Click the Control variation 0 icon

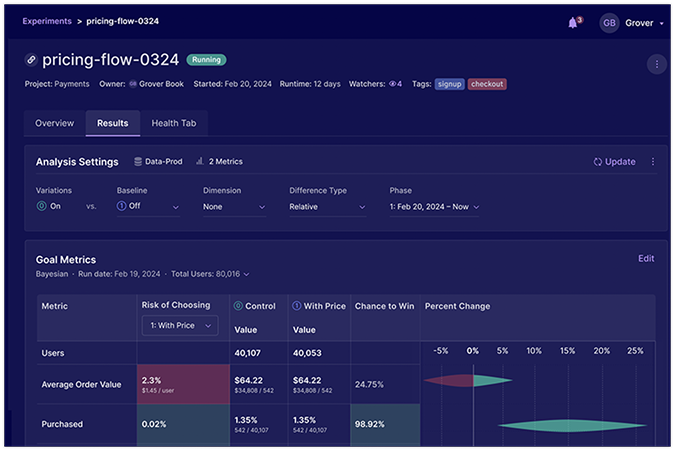(x=238, y=306)
